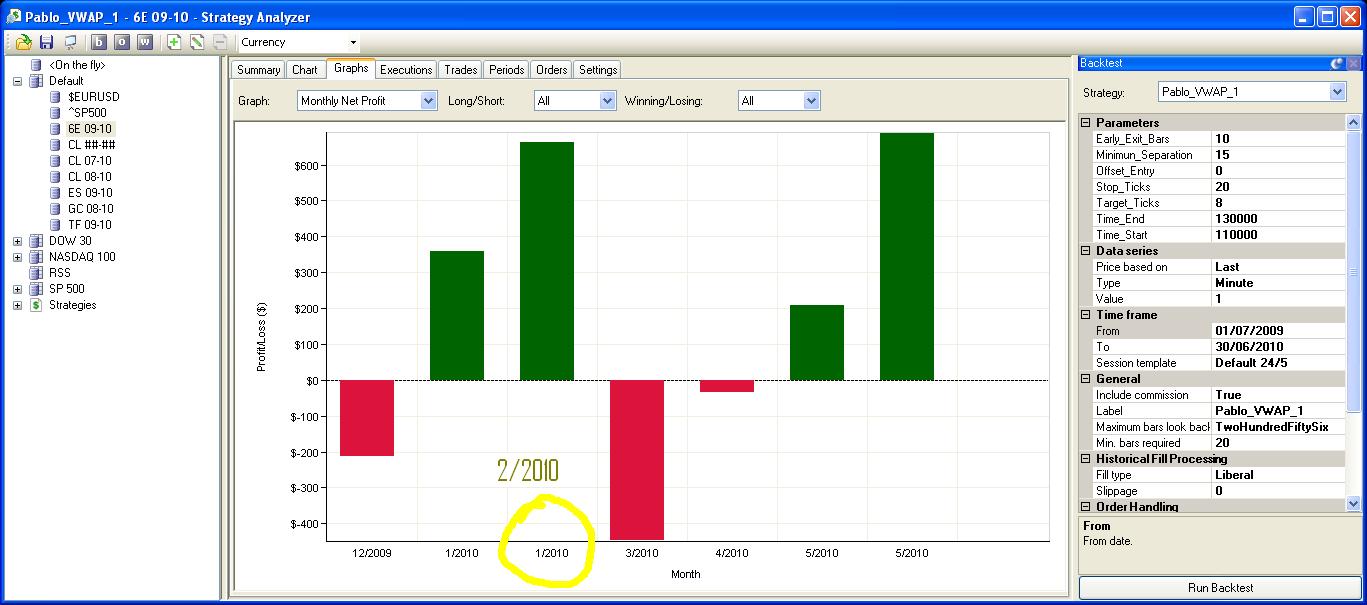Switch to the Settings tab
Screen dimensions: 1367x605
(x=598, y=70)
